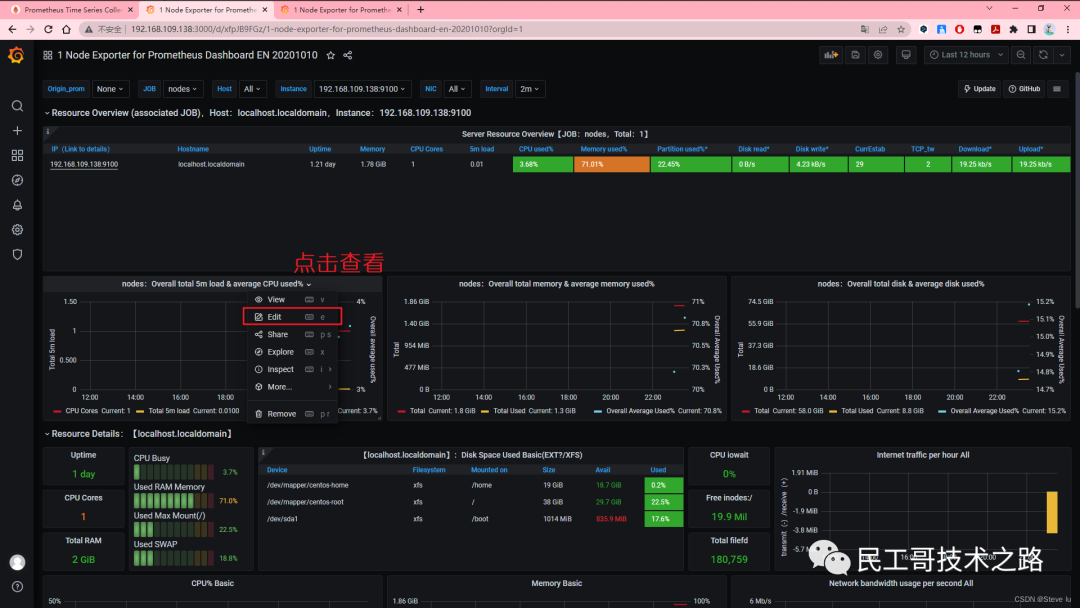This screenshot has width=1080, height=608.
Task: Select View in panel menu
Action: (293, 300)
